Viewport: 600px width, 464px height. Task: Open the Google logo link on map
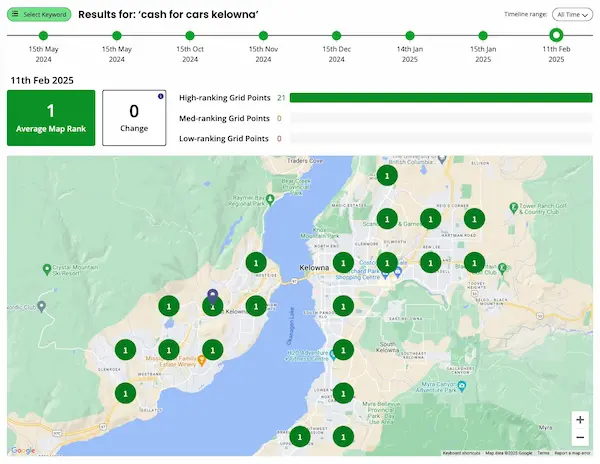click(23, 451)
